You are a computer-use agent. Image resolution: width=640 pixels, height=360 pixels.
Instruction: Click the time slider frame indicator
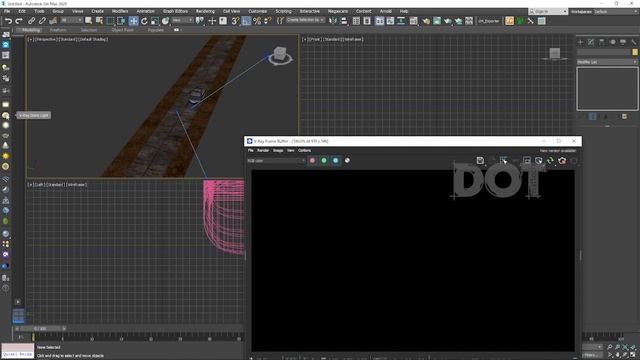tap(40, 328)
